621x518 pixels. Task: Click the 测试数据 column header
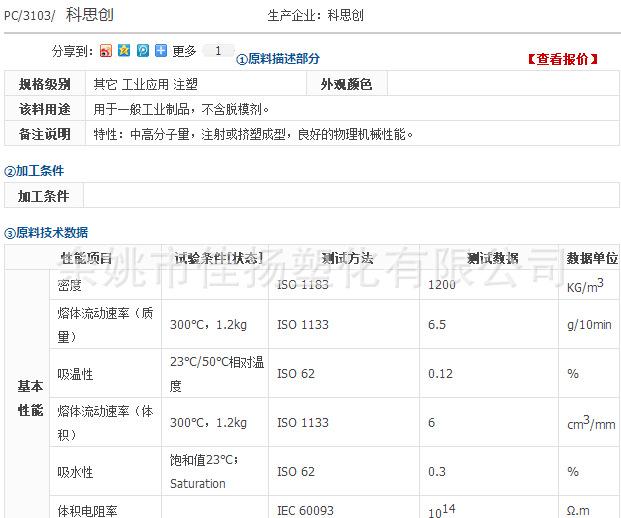pyautogui.click(x=492, y=258)
